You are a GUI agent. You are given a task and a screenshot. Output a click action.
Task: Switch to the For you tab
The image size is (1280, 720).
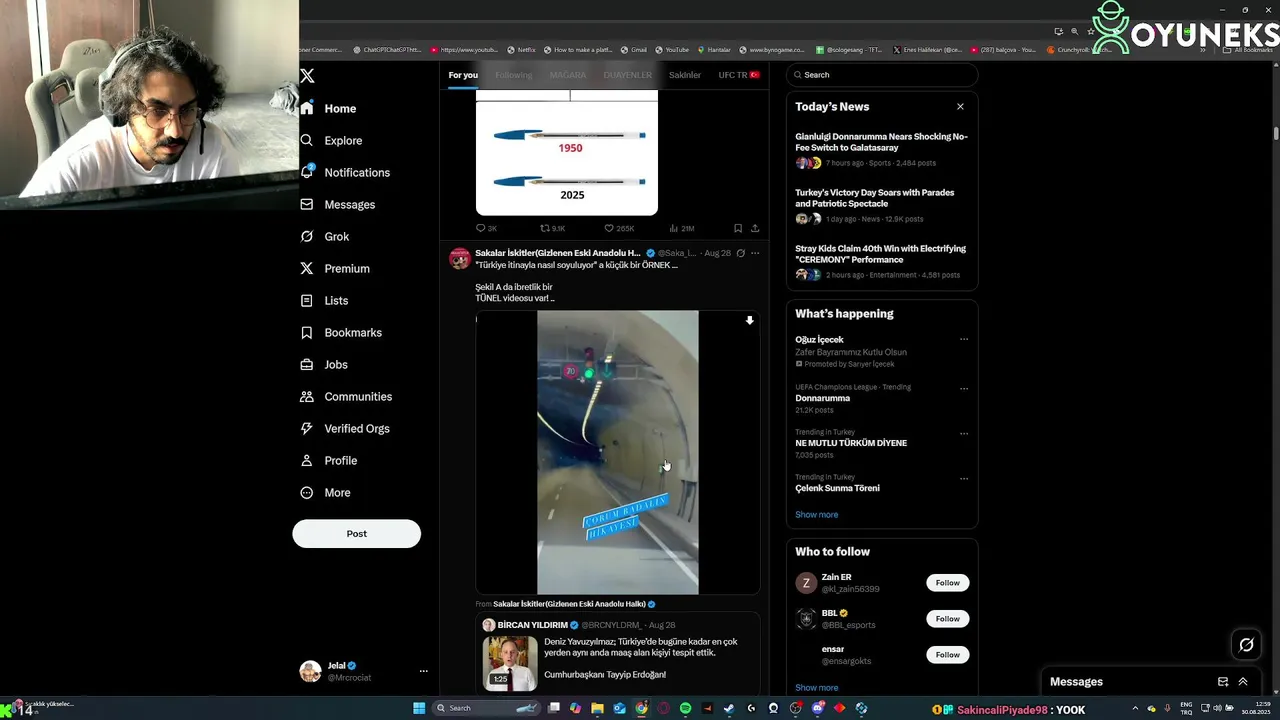pos(463,75)
